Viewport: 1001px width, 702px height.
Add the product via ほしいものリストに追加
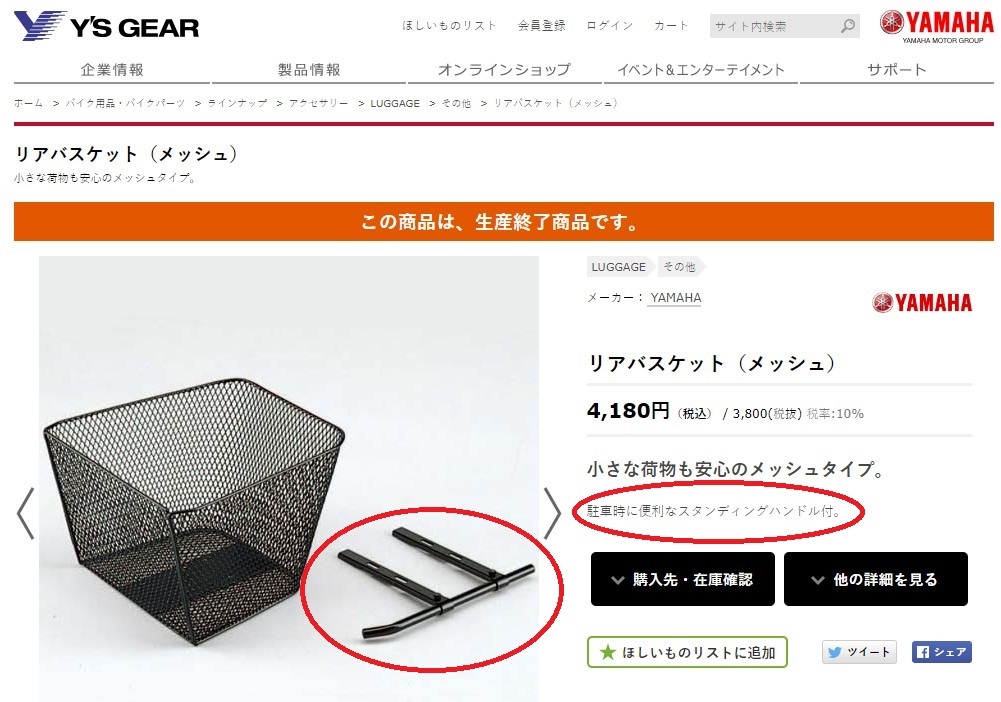click(x=687, y=652)
